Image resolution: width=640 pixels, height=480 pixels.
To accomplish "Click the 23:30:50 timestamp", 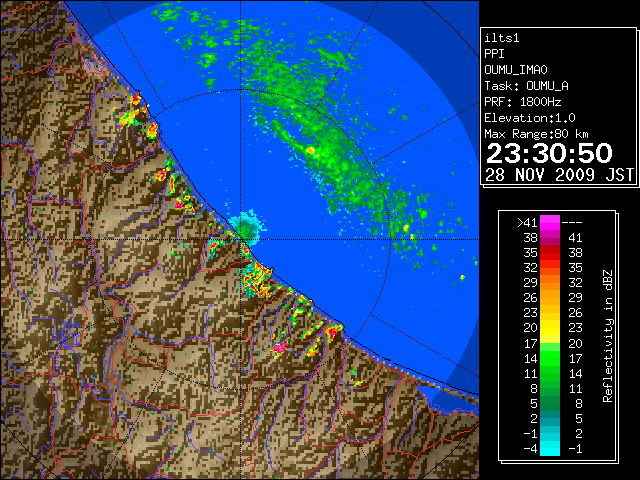I will click(549, 153).
